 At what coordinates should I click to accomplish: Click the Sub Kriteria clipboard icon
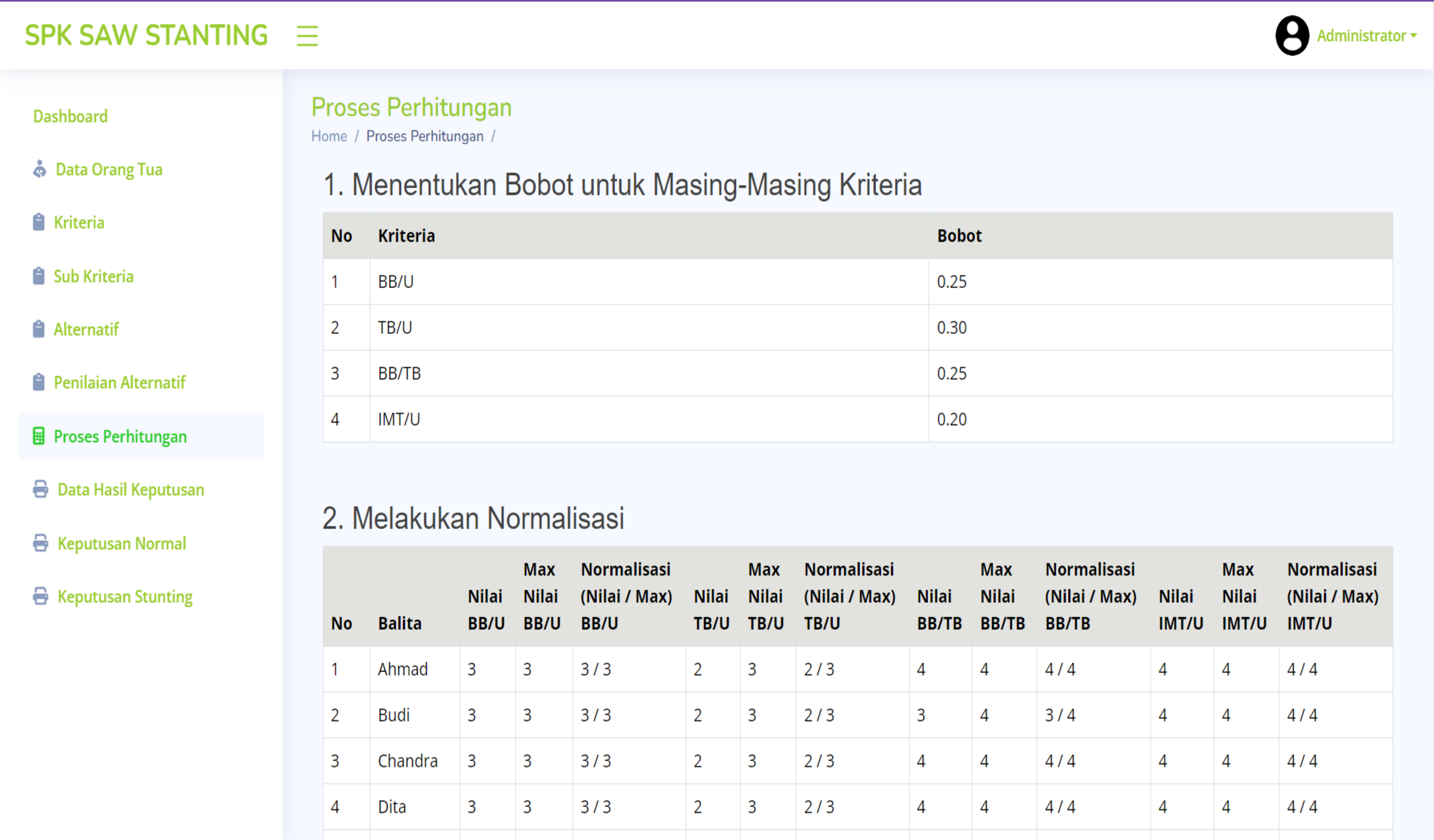[39, 276]
